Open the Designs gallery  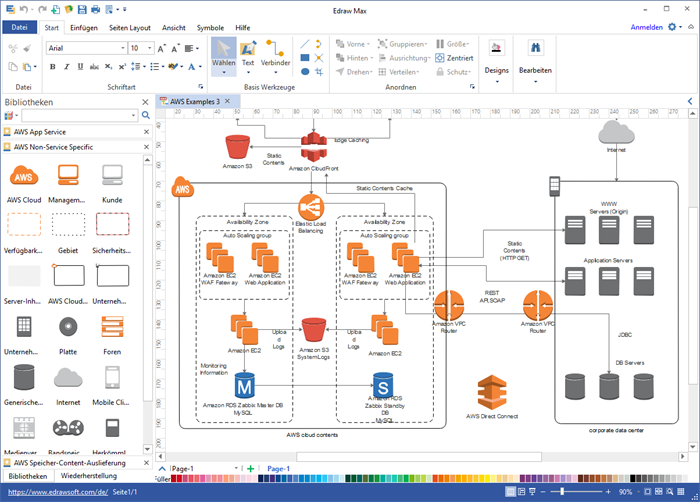(x=496, y=57)
